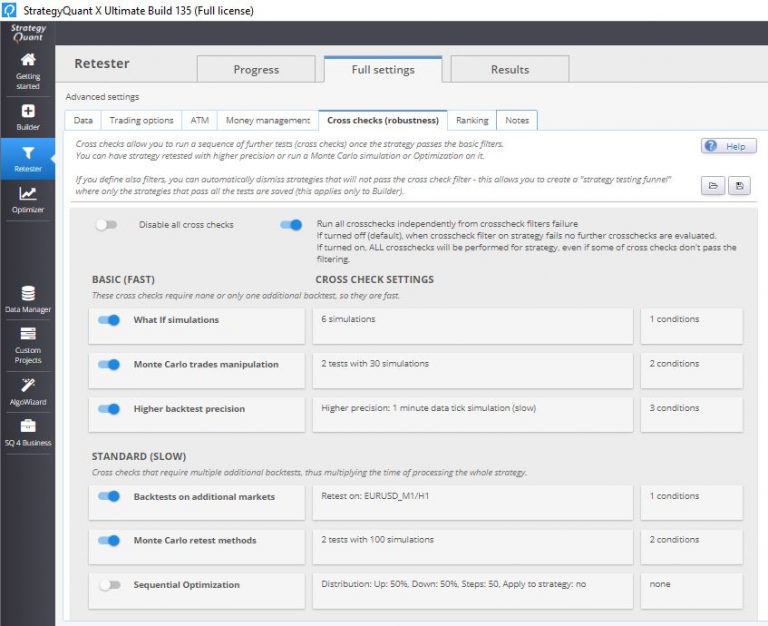Click the load settings folder icon
The image size is (768, 626).
pyautogui.click(x=714, y=186)
